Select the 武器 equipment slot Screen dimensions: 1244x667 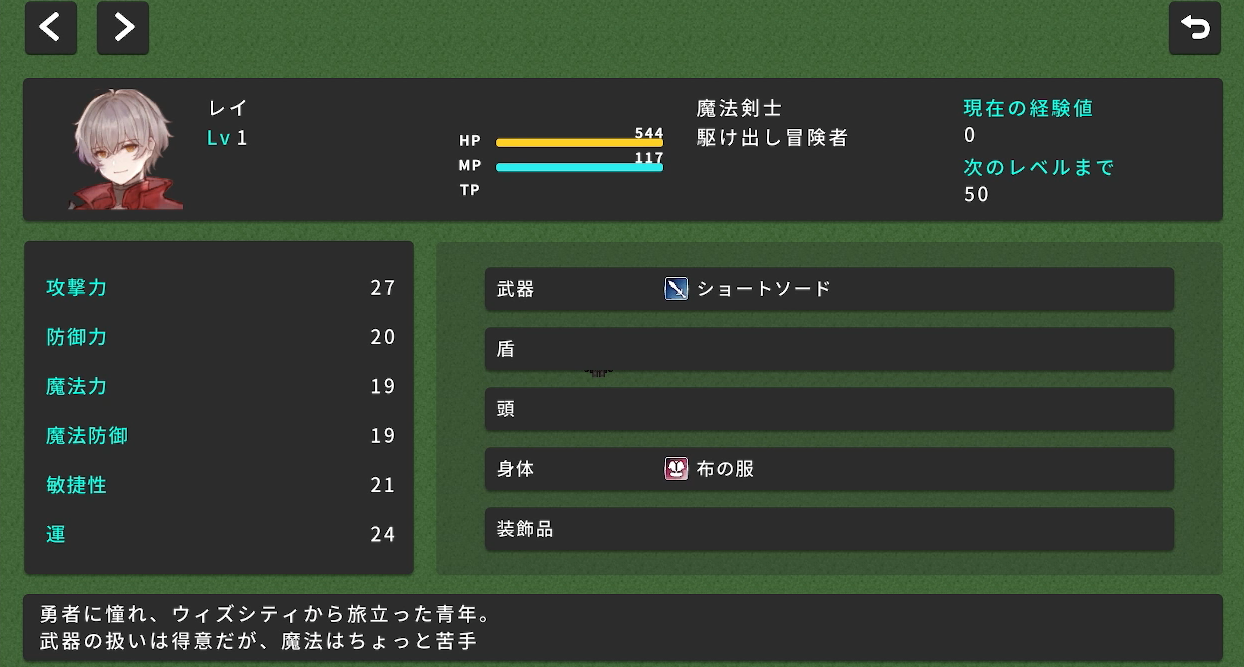828,289
